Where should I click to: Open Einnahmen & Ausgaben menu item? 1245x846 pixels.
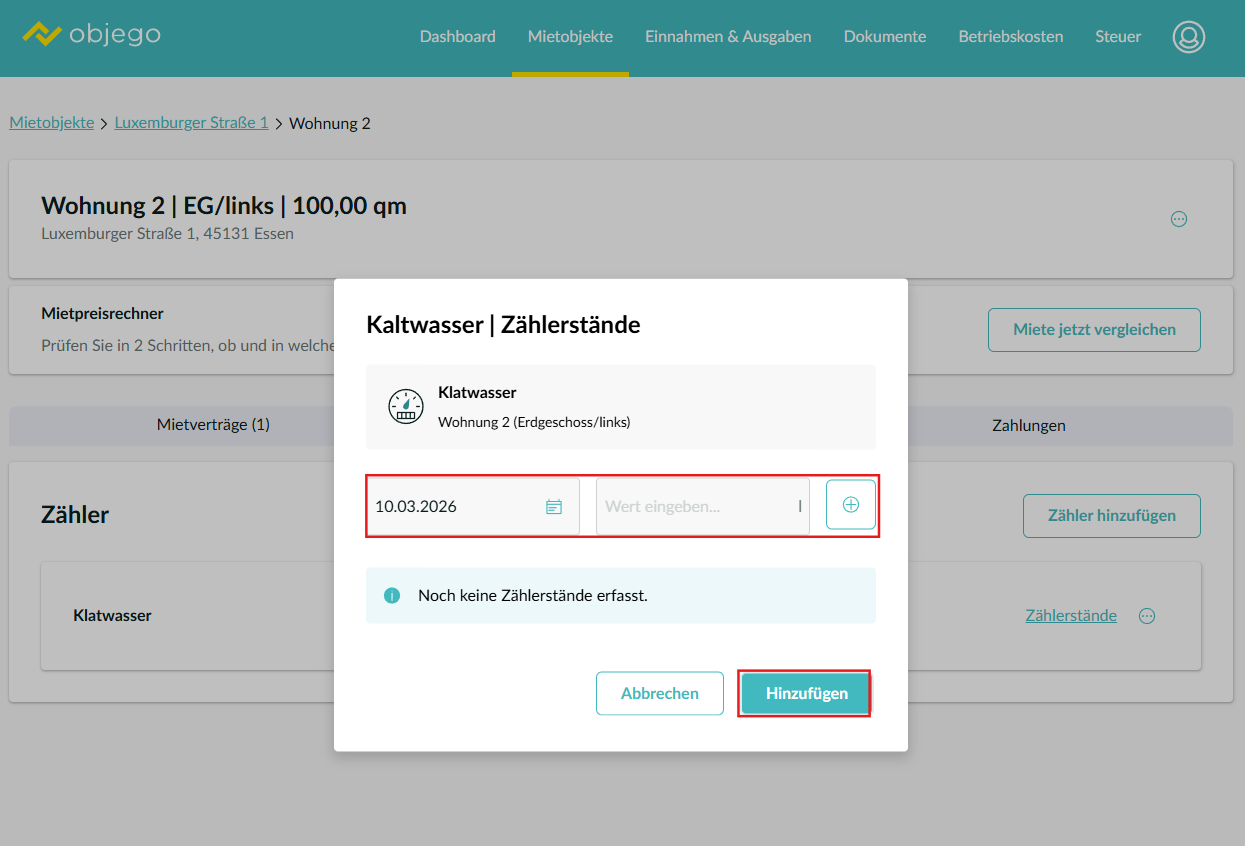pyautogui.click(x=728, y=37)
